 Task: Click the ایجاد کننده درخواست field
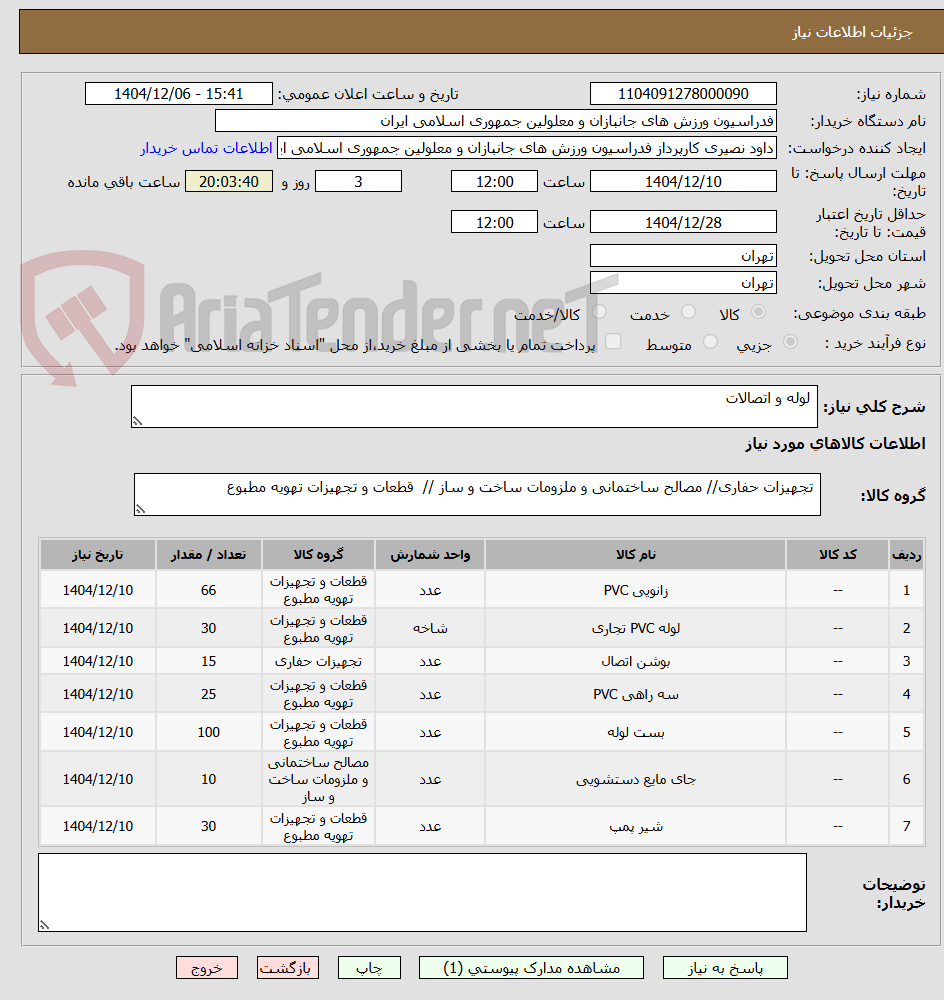click(527, 148)
